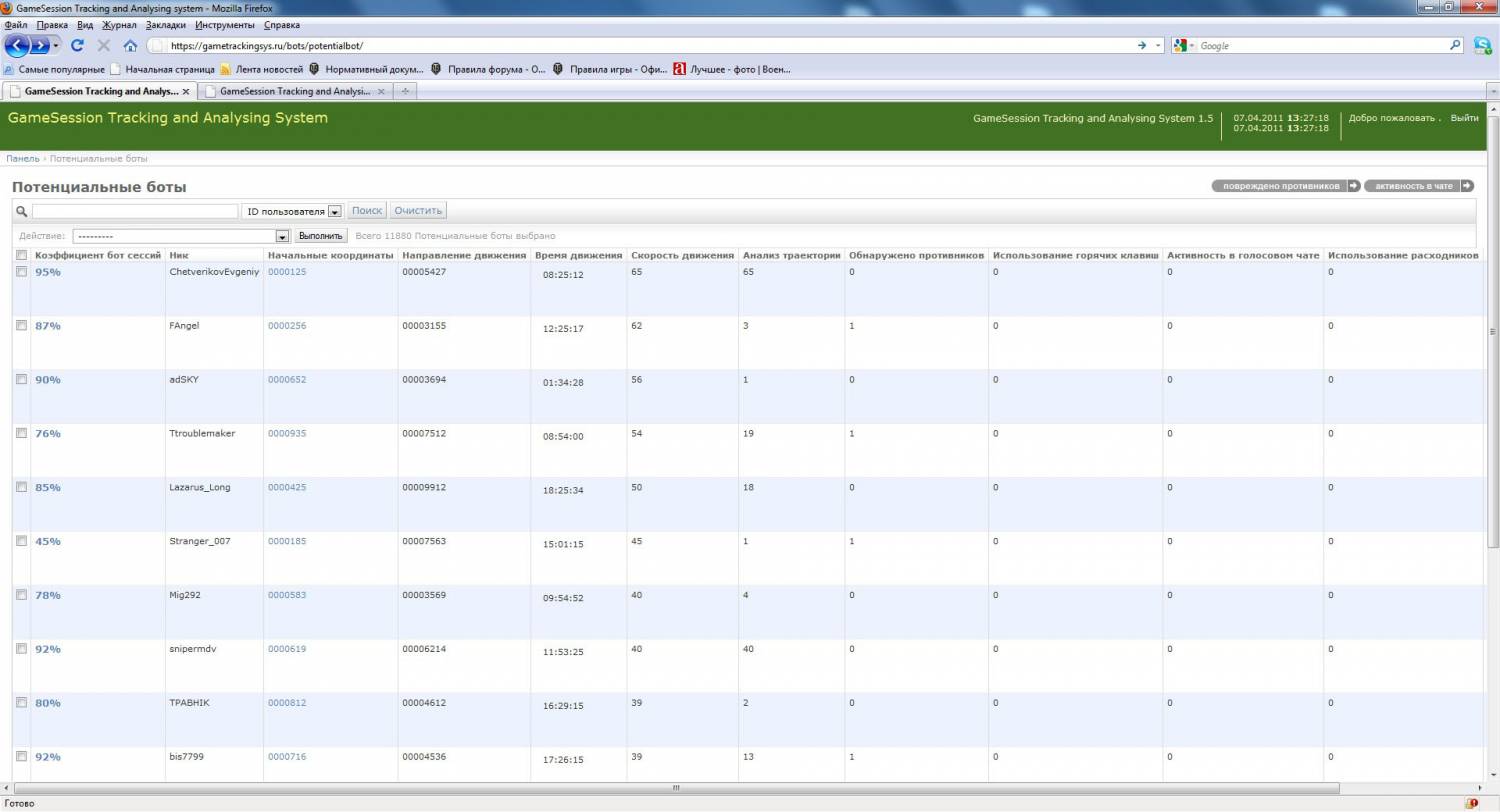Open the history dropdown next to Forward arrow
The height and width of the screenshot is (812, 1500).
point(57,45)
